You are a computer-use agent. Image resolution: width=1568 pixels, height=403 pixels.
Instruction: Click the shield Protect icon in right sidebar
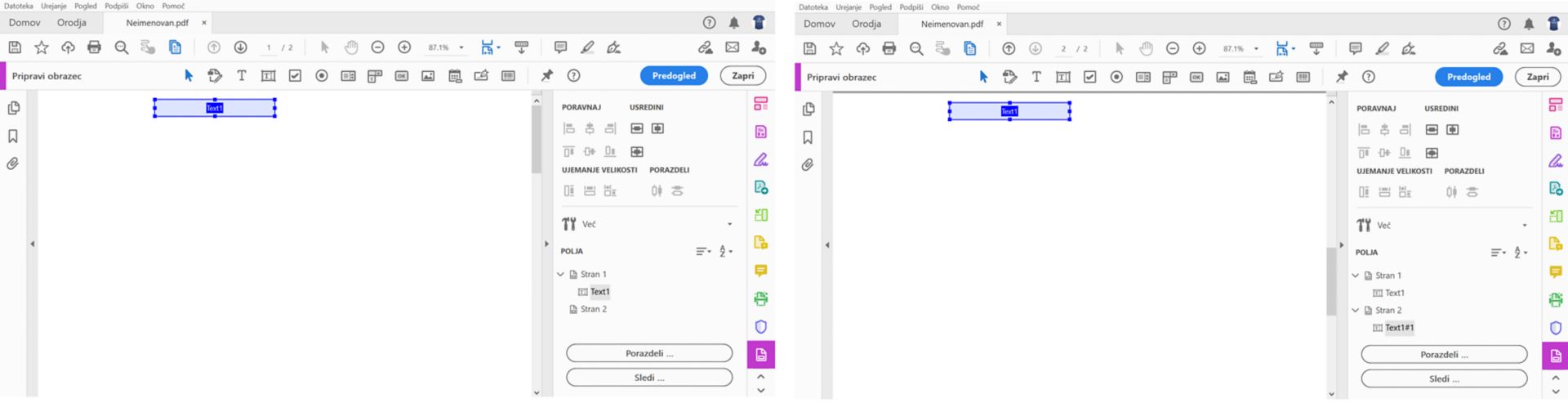pos(1556,328)
